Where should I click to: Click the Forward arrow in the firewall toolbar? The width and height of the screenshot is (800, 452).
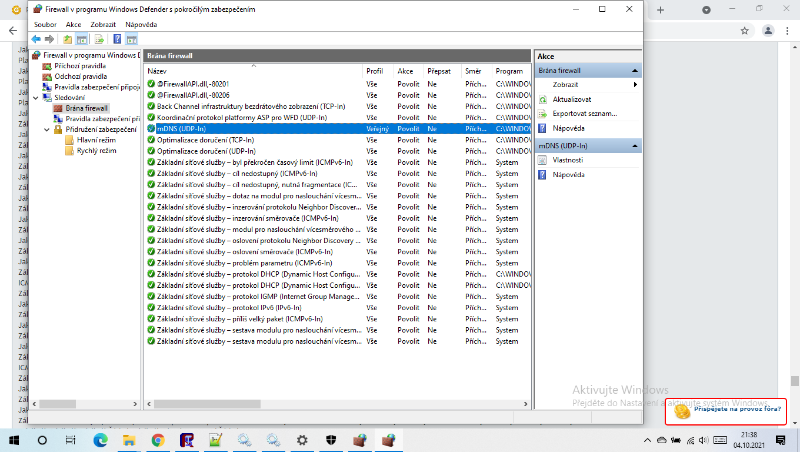coord(49,39)
